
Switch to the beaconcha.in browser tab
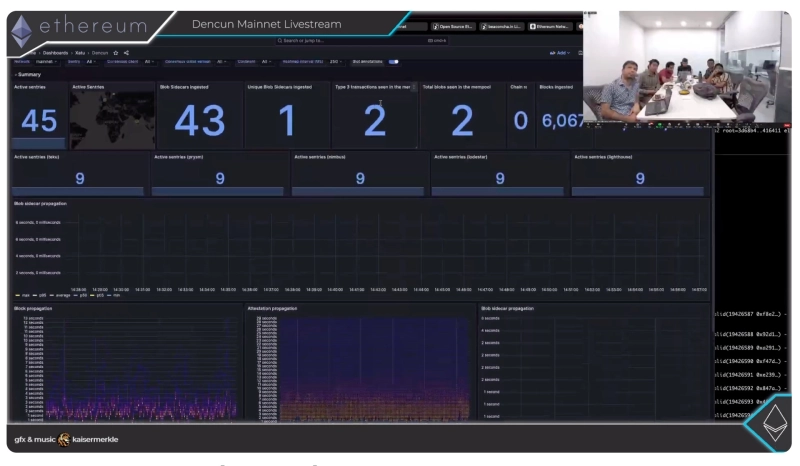[x=500, y=26]
